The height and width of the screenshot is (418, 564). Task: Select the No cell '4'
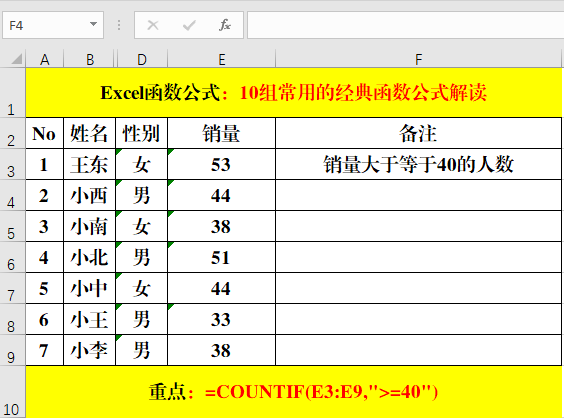[x=45, y=257]
